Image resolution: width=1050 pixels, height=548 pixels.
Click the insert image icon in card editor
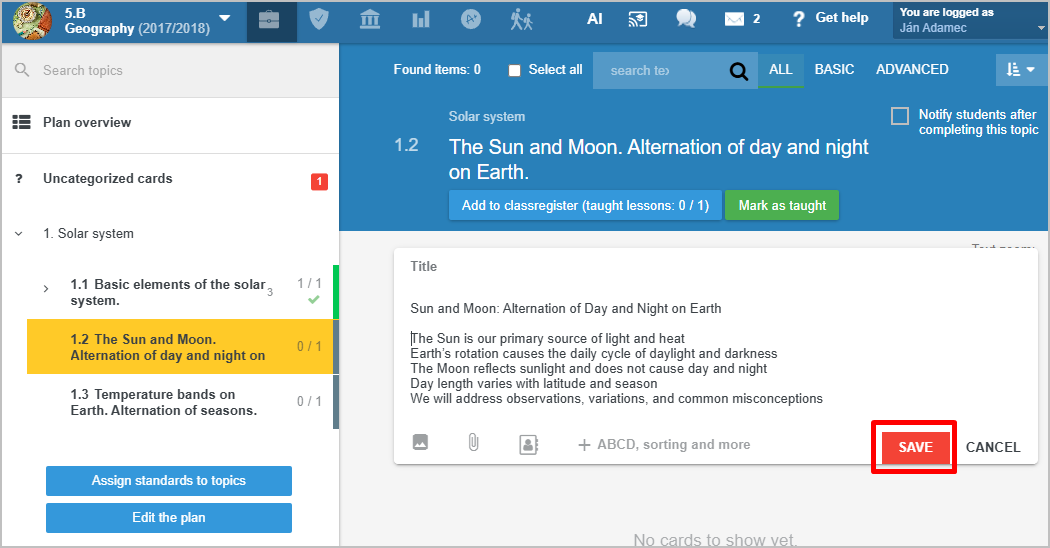pos(420,443)
